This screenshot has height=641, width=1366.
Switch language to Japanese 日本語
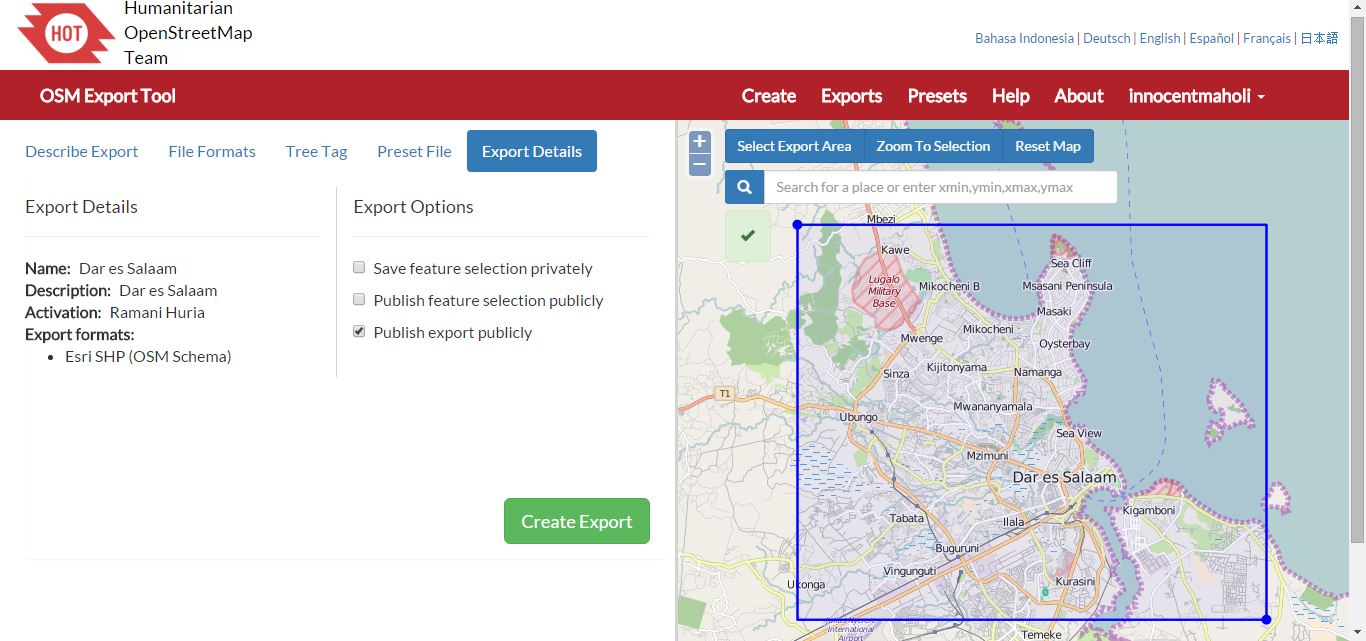(x=1319, y=38)
